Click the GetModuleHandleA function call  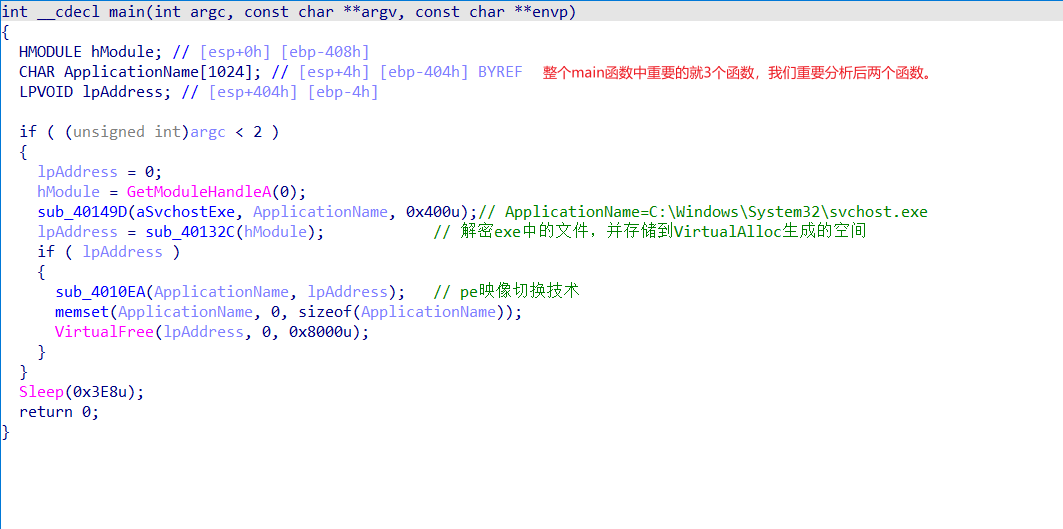tap(199, 192)
